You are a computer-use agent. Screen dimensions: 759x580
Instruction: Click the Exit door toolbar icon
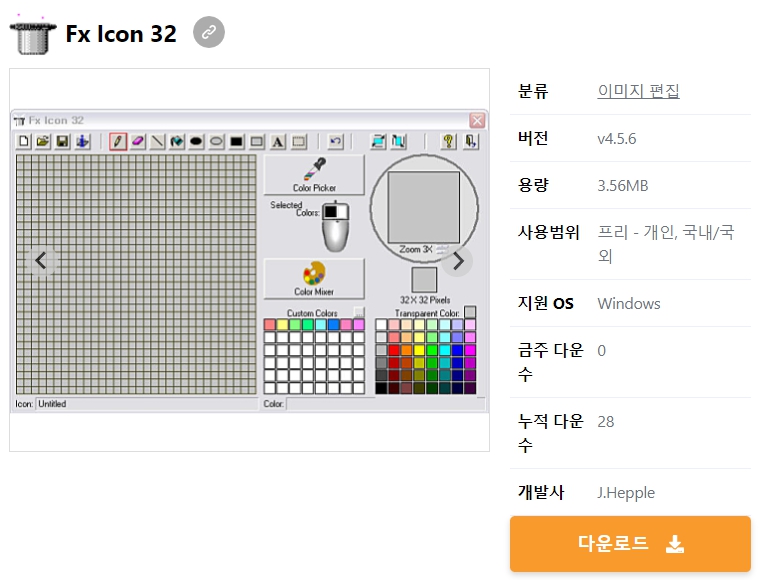point(470,141)
